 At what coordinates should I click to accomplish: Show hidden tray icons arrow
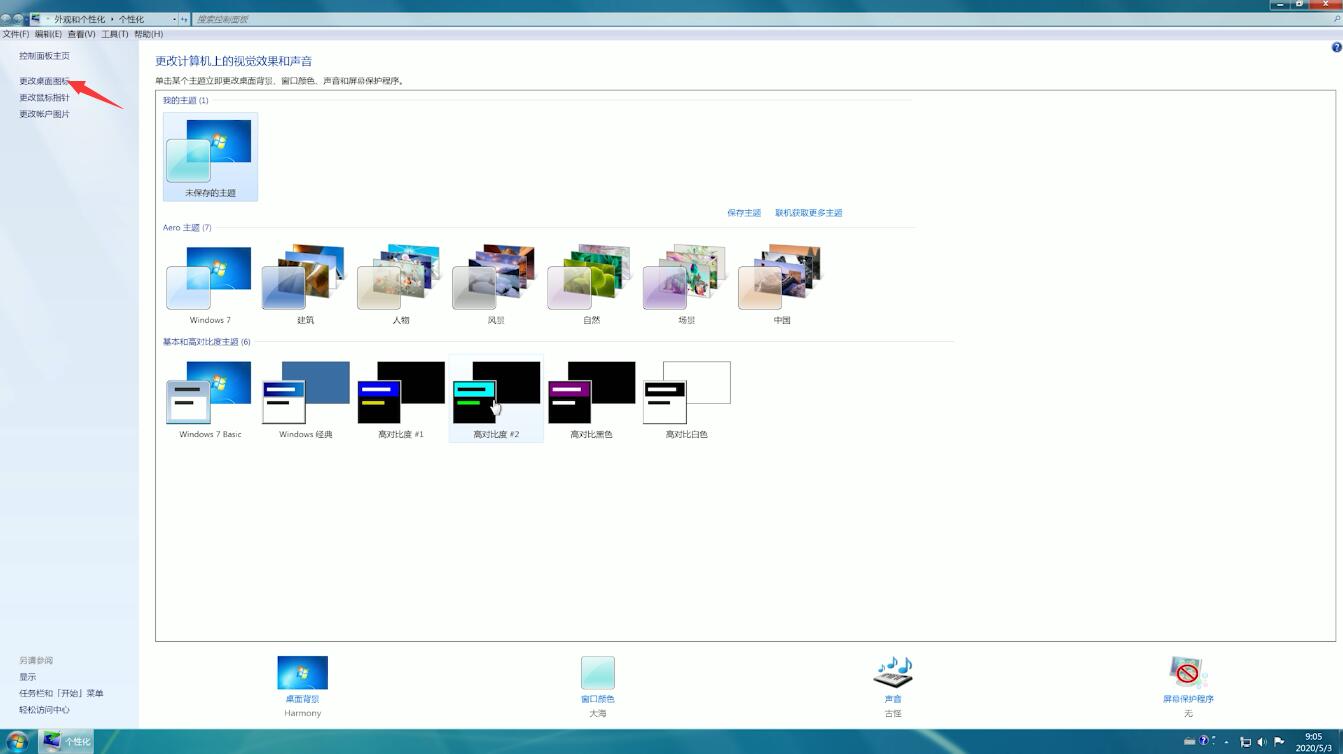(x=1227, y=742)
